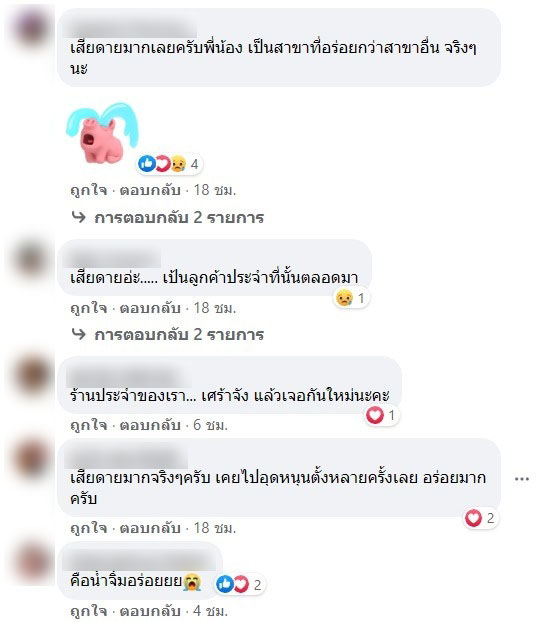Reply to the first comment with ตอบกลับ
The image size is (538, 622).
pyautogui.click(x=150, y=190)
